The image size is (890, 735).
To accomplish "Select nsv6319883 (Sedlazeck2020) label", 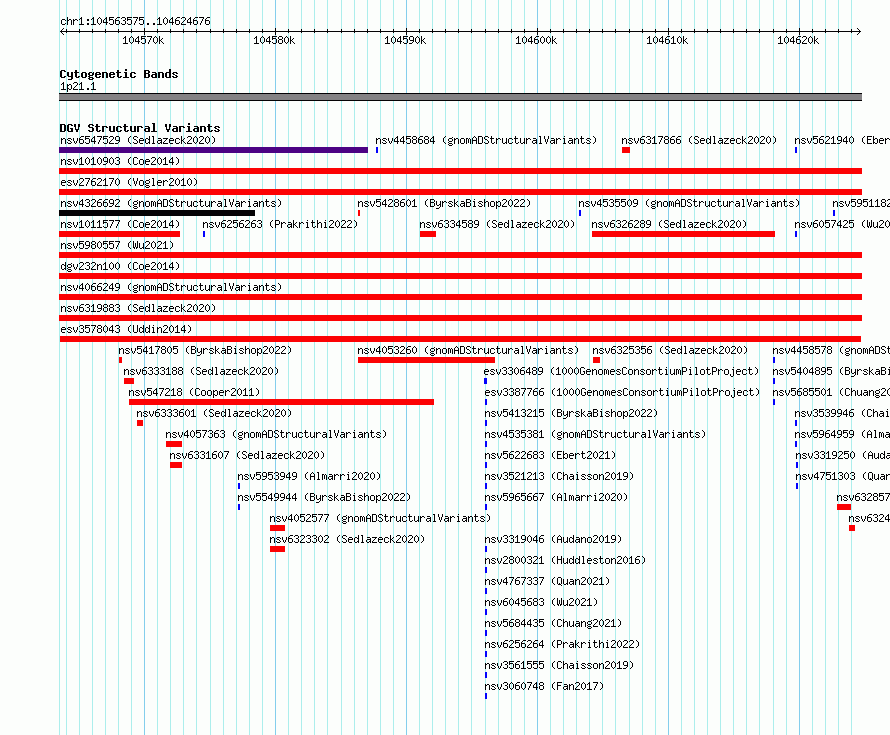I will click(138, 308).
